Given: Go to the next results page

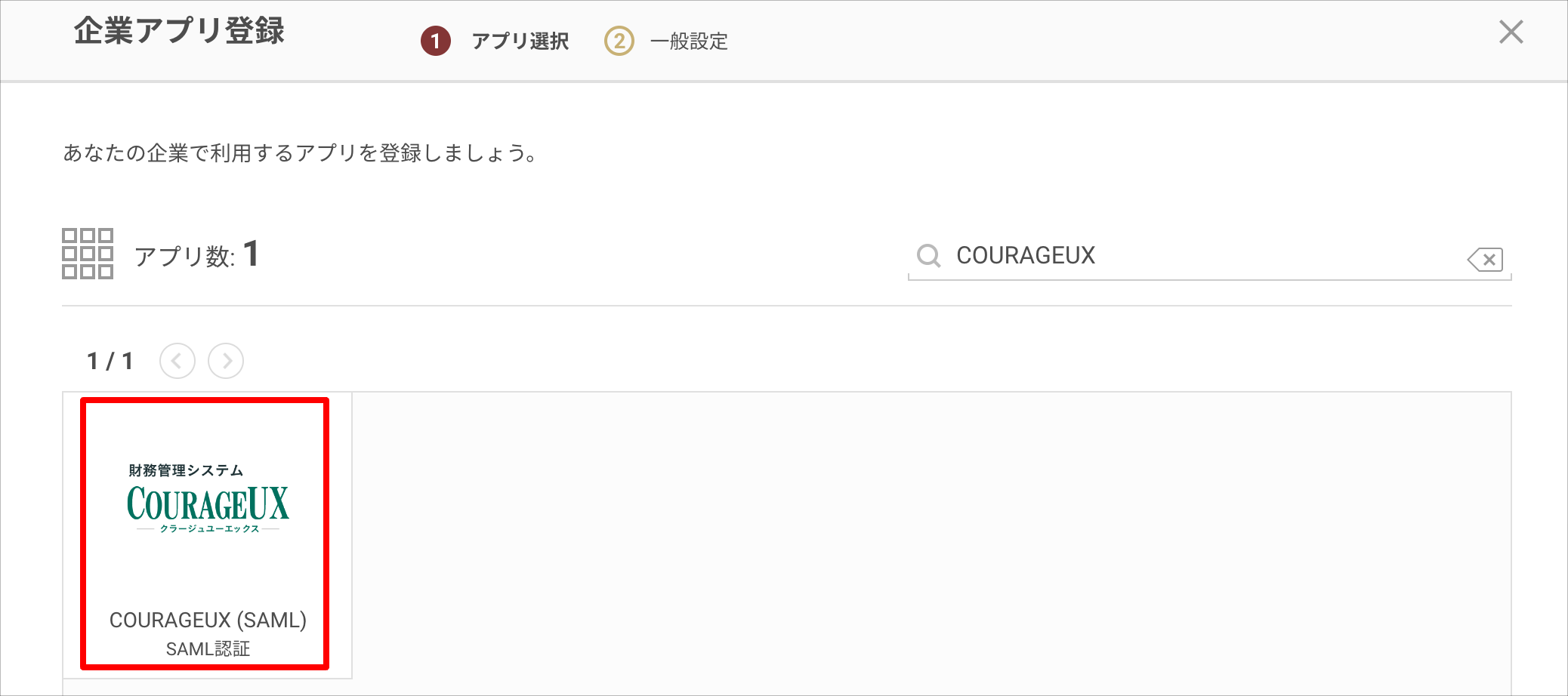Looking at the screenshot, I should coord(226,361).
